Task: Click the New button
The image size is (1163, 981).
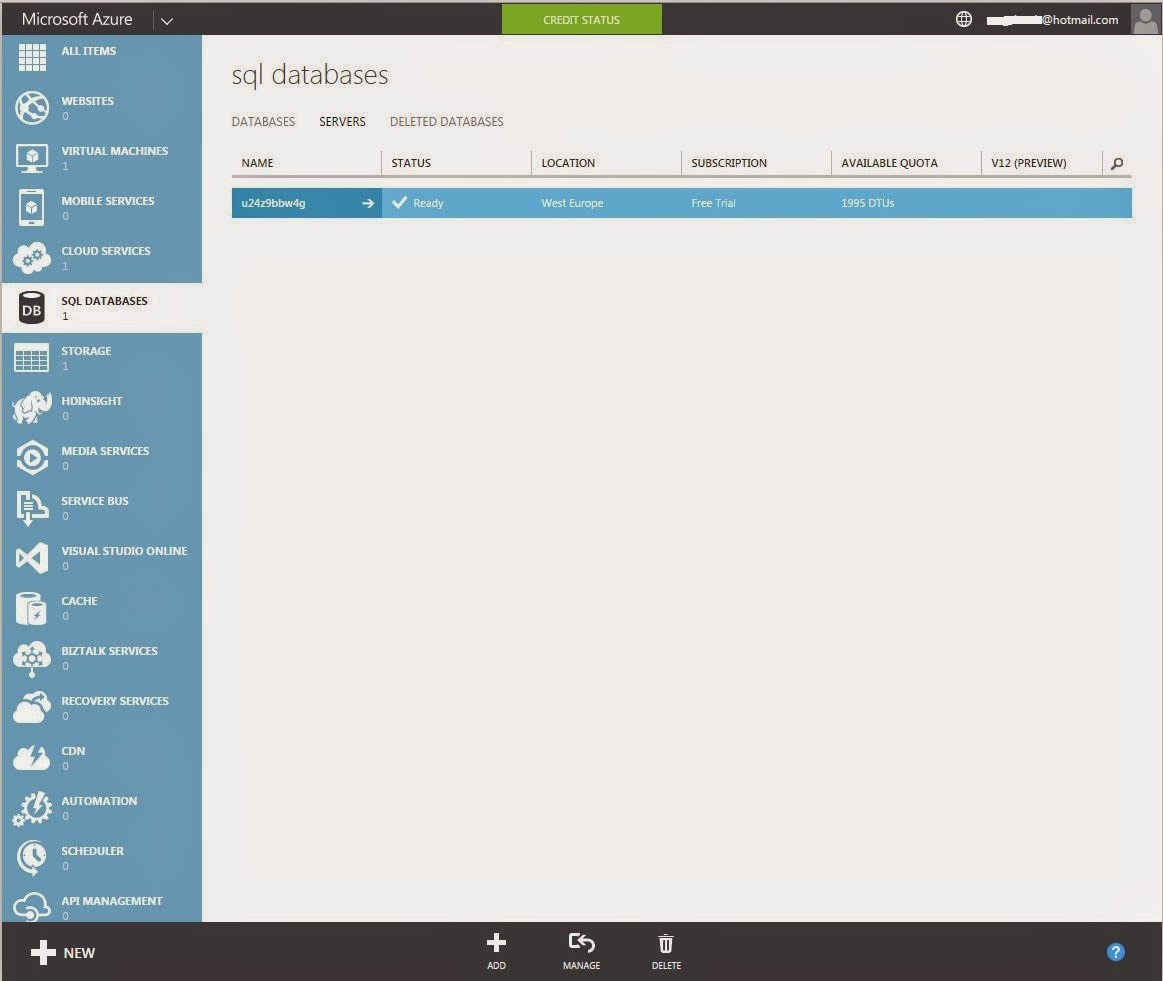Action: tap(63, 952)
